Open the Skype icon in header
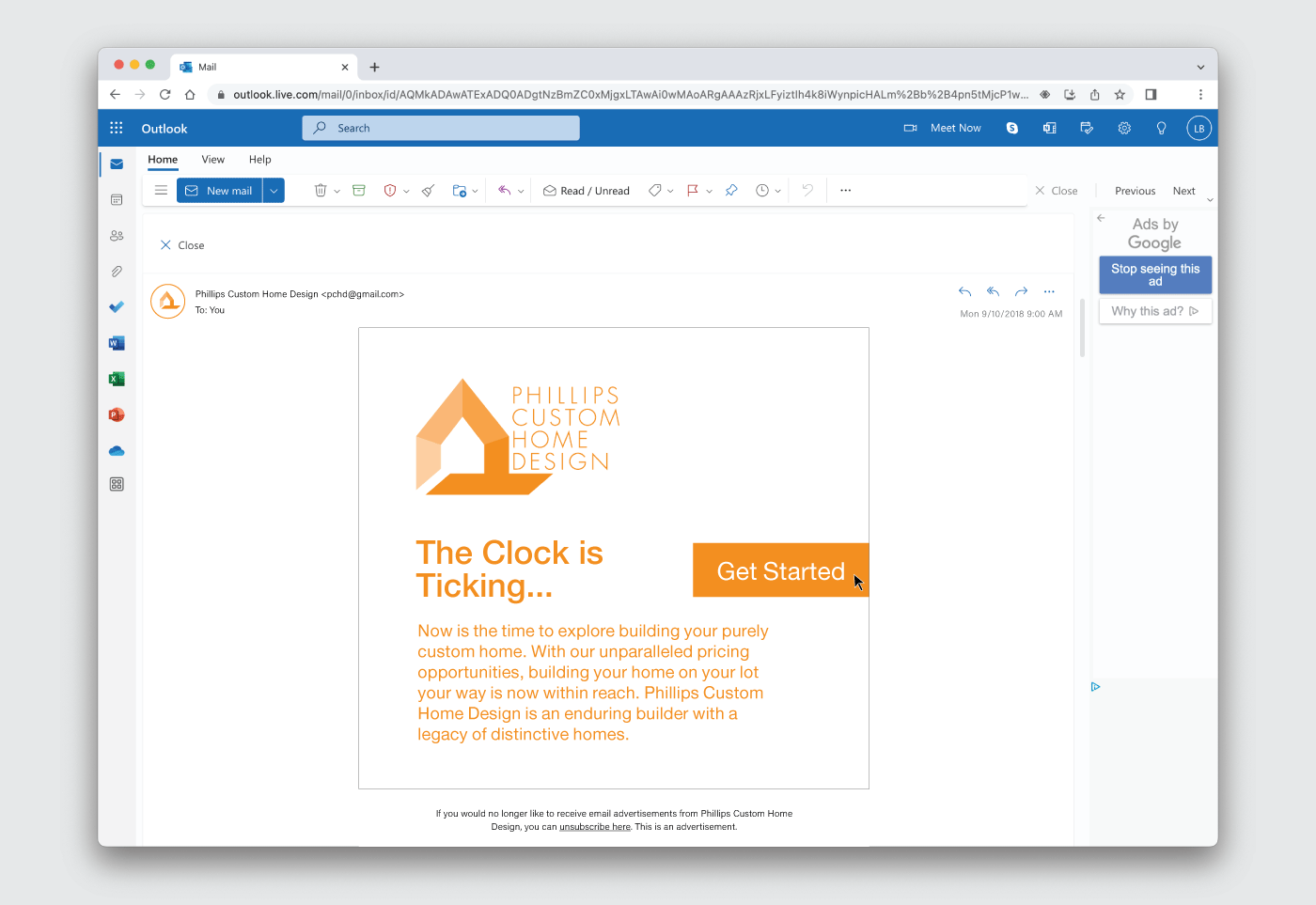 click(x=1012, y=129)
